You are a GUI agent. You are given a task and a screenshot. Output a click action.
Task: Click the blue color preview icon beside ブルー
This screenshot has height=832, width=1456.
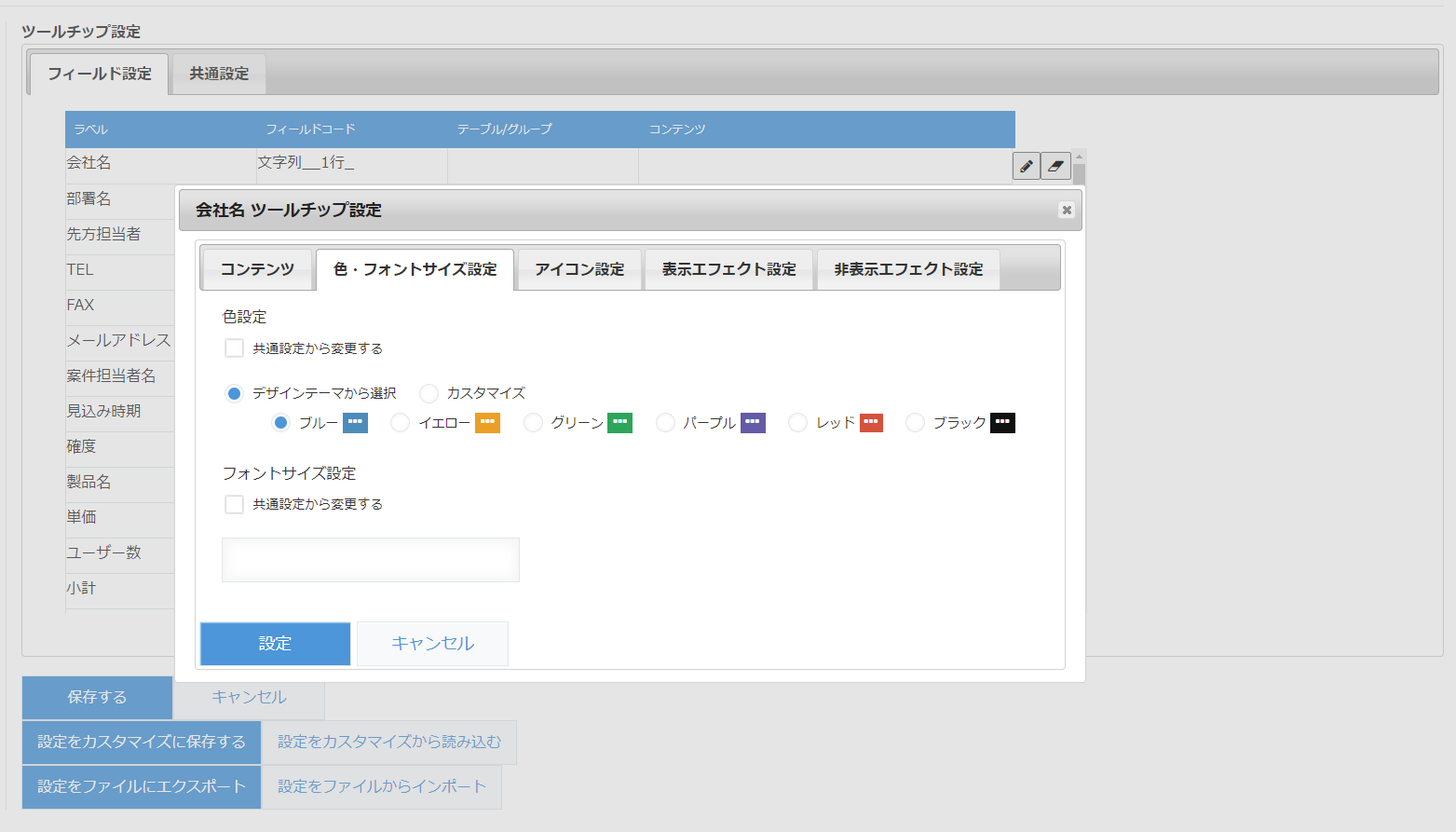pyautogui.click(x=354, y=422)
